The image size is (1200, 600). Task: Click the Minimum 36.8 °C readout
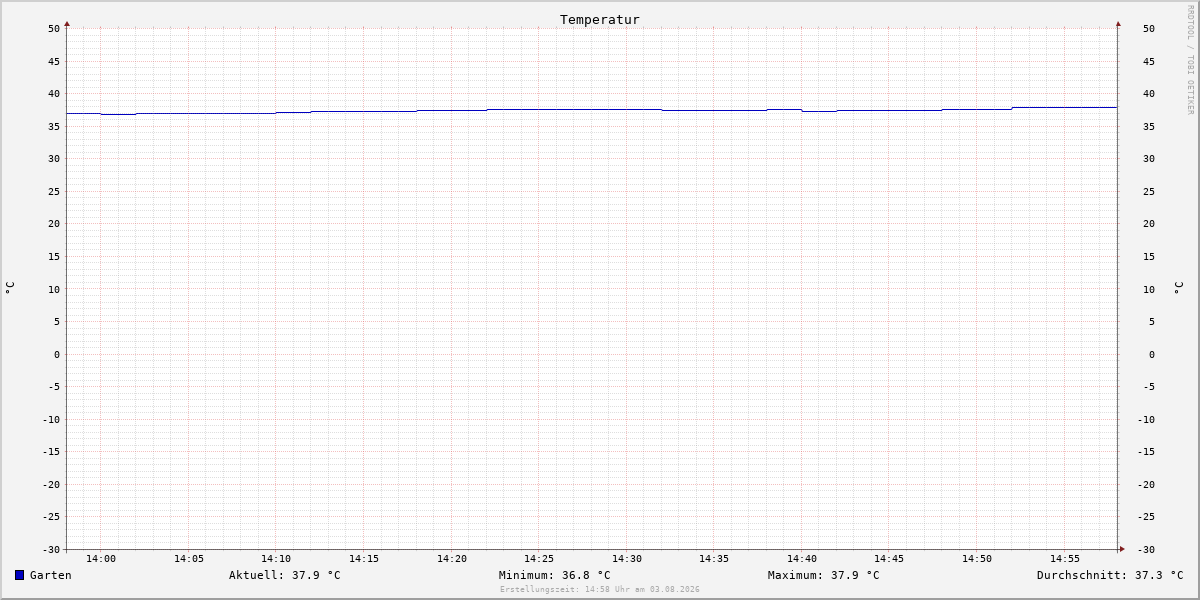point(555,575)
